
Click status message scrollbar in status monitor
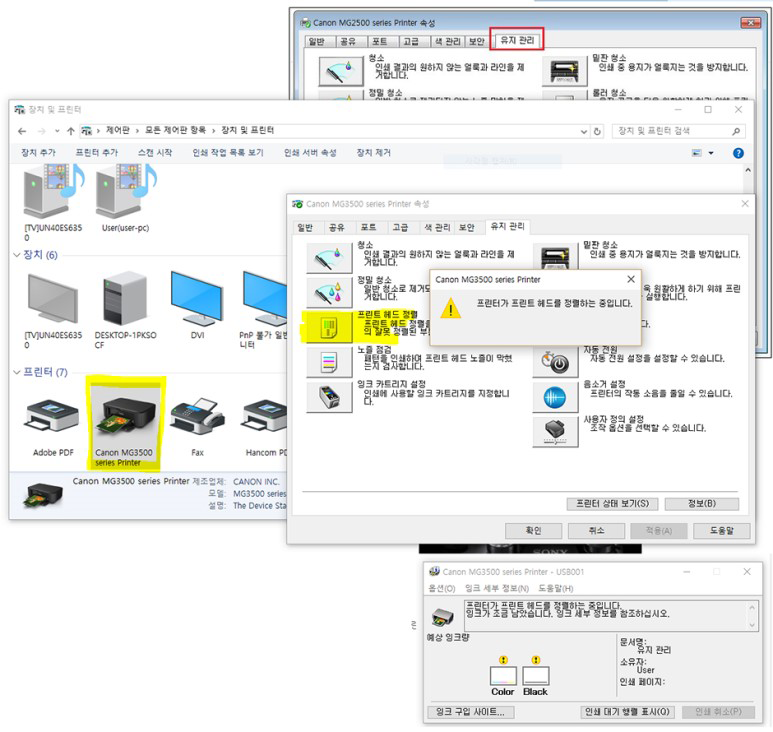tap(752, 616)
